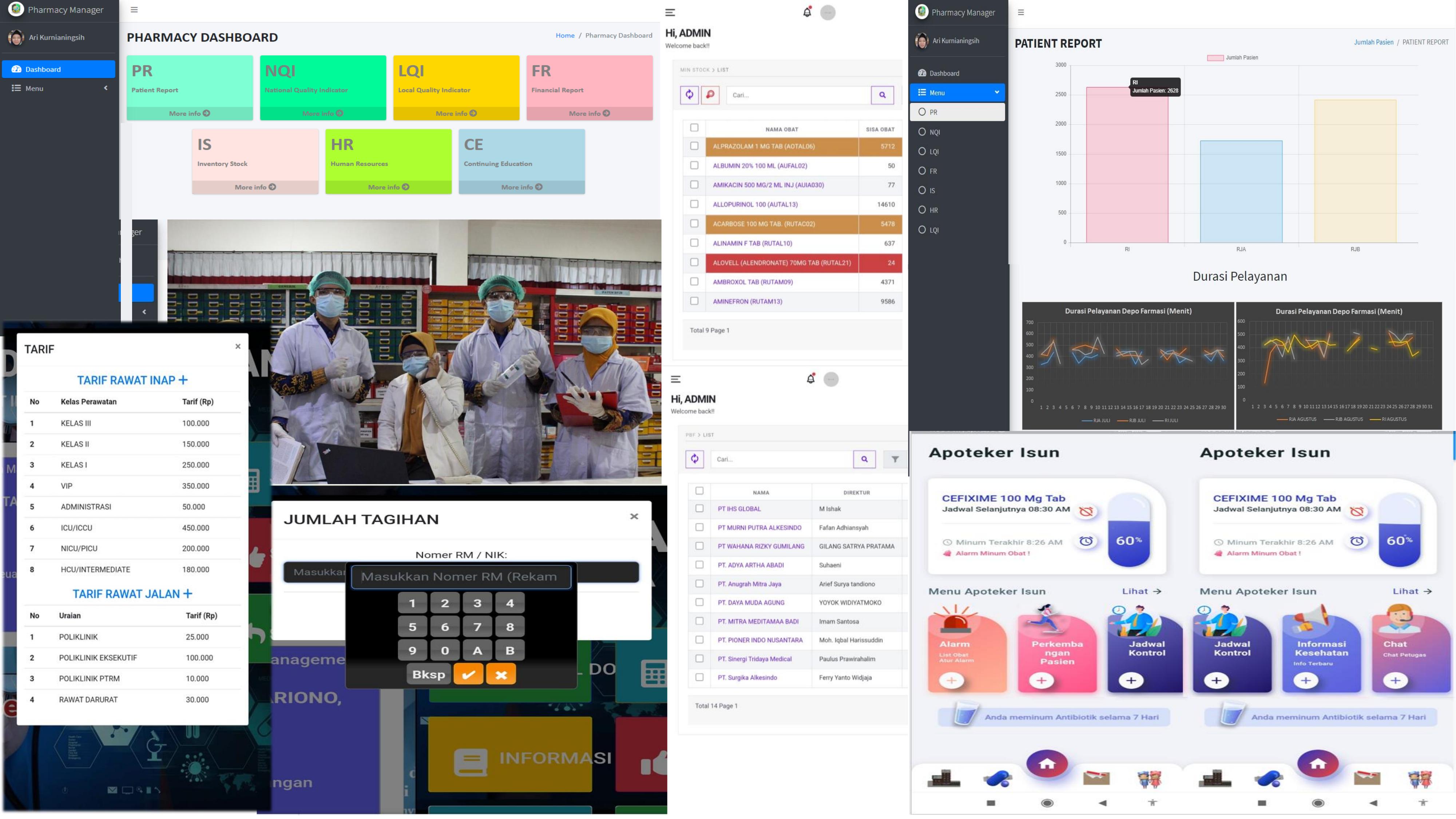Click the Jumlah Pasien legend color swatch
Image resolution: width=1456 pixels, height=819 pixels.
(1215, 58)
